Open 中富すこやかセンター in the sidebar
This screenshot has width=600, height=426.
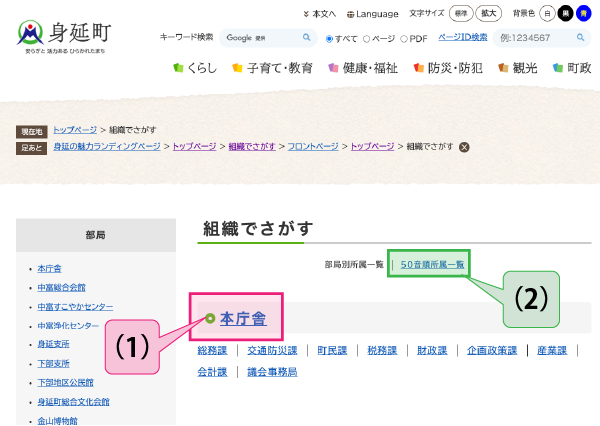coord(75,307)
